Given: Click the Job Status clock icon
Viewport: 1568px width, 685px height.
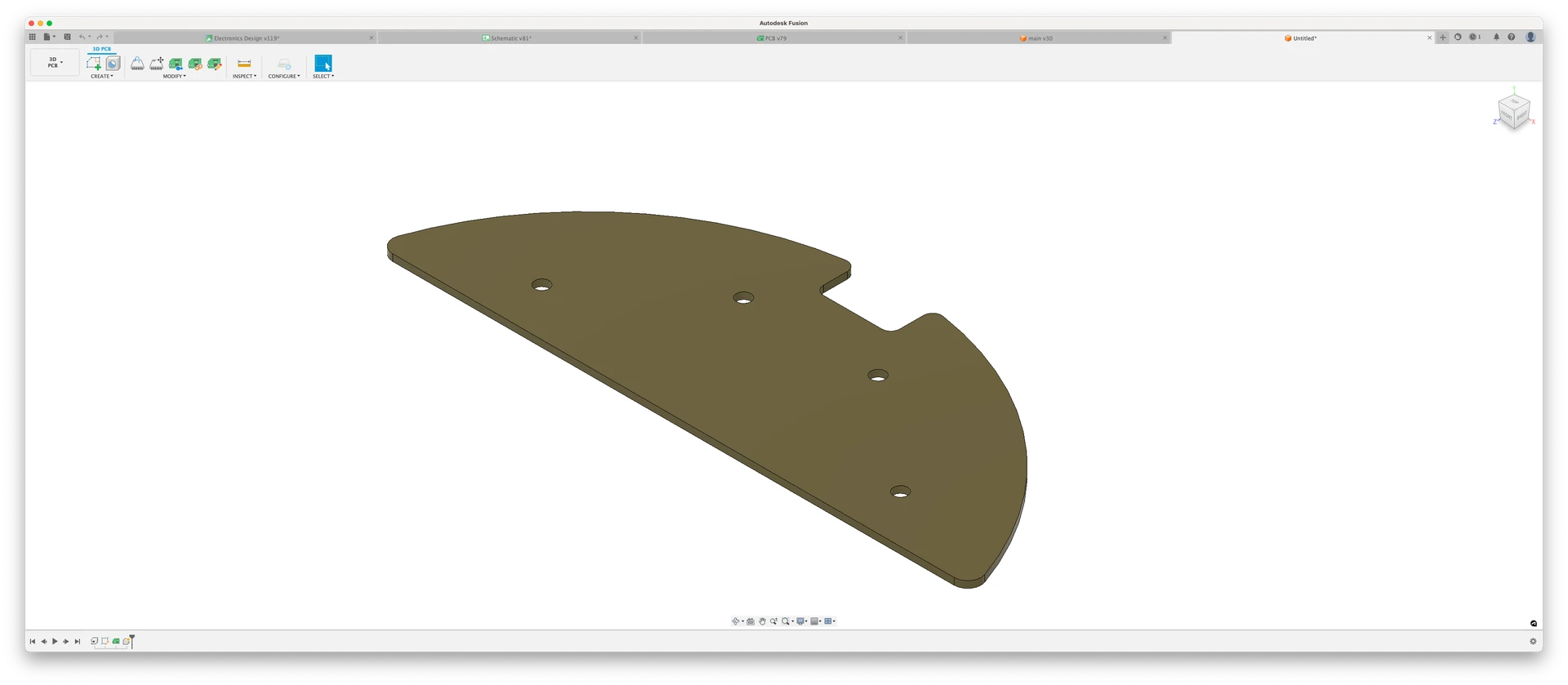Looking at the screenshot, I should (1473, 38).
